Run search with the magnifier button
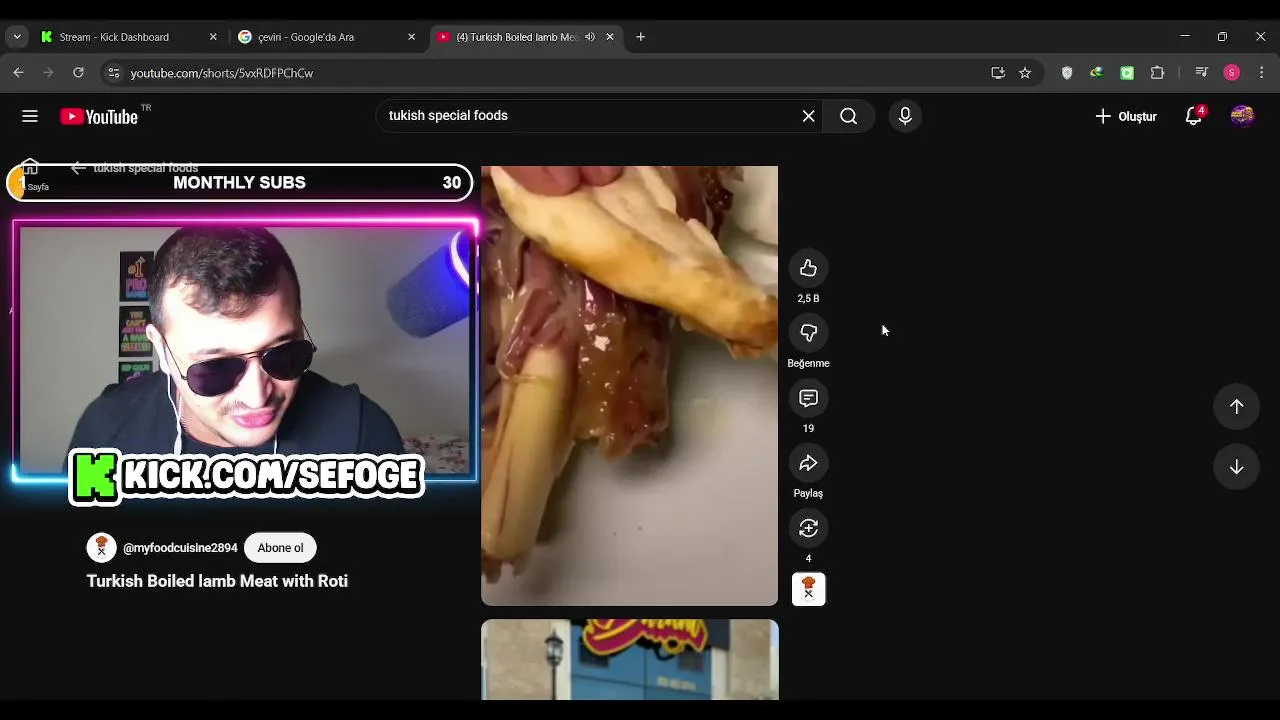The width and height of the screenshot is (1280, 720). 848,116
